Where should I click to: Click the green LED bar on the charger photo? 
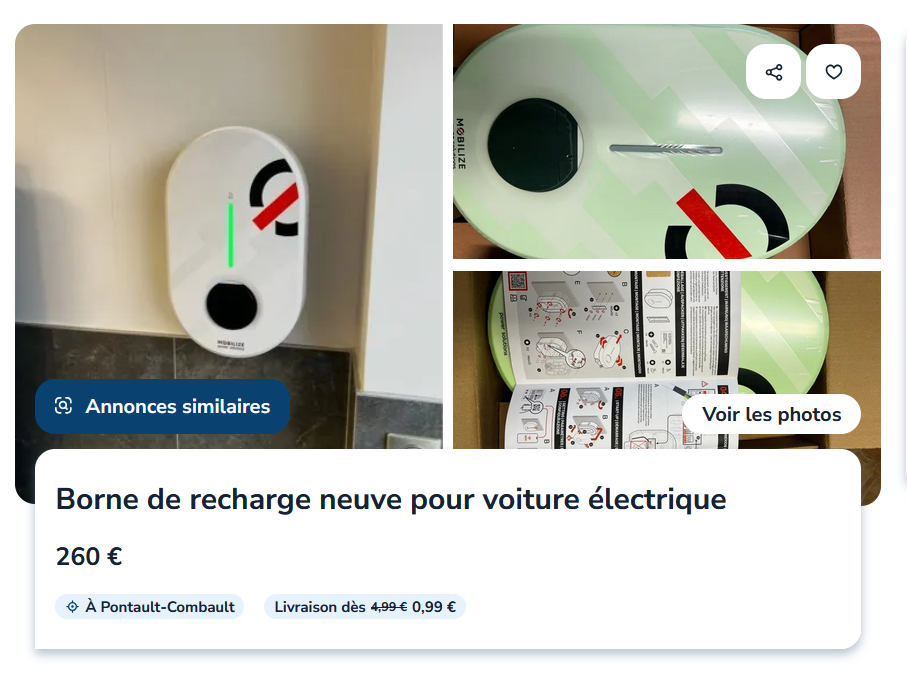point(231,235)
